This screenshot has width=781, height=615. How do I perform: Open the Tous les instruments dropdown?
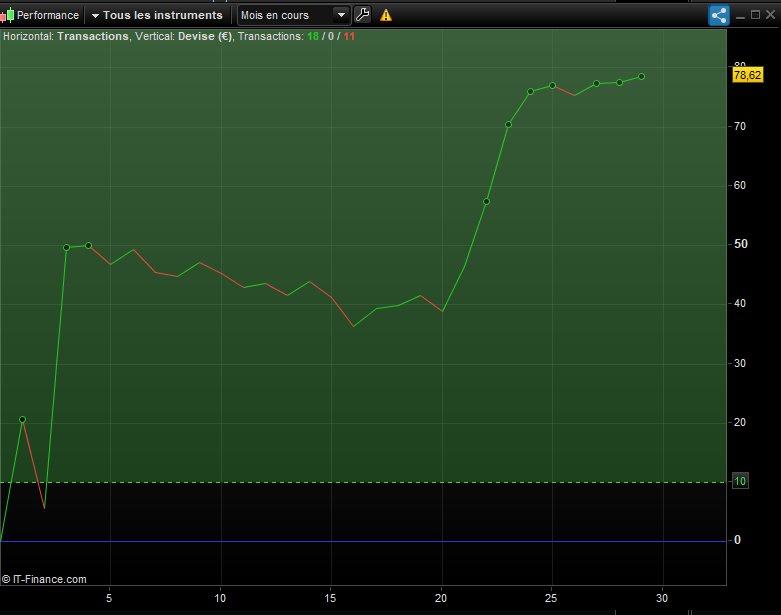click(162, 15)
